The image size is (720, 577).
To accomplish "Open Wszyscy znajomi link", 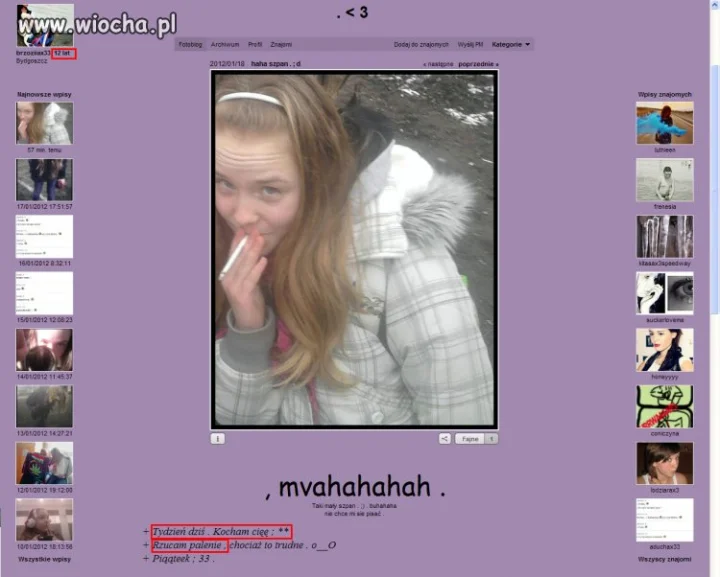I will tap(664, 559).
